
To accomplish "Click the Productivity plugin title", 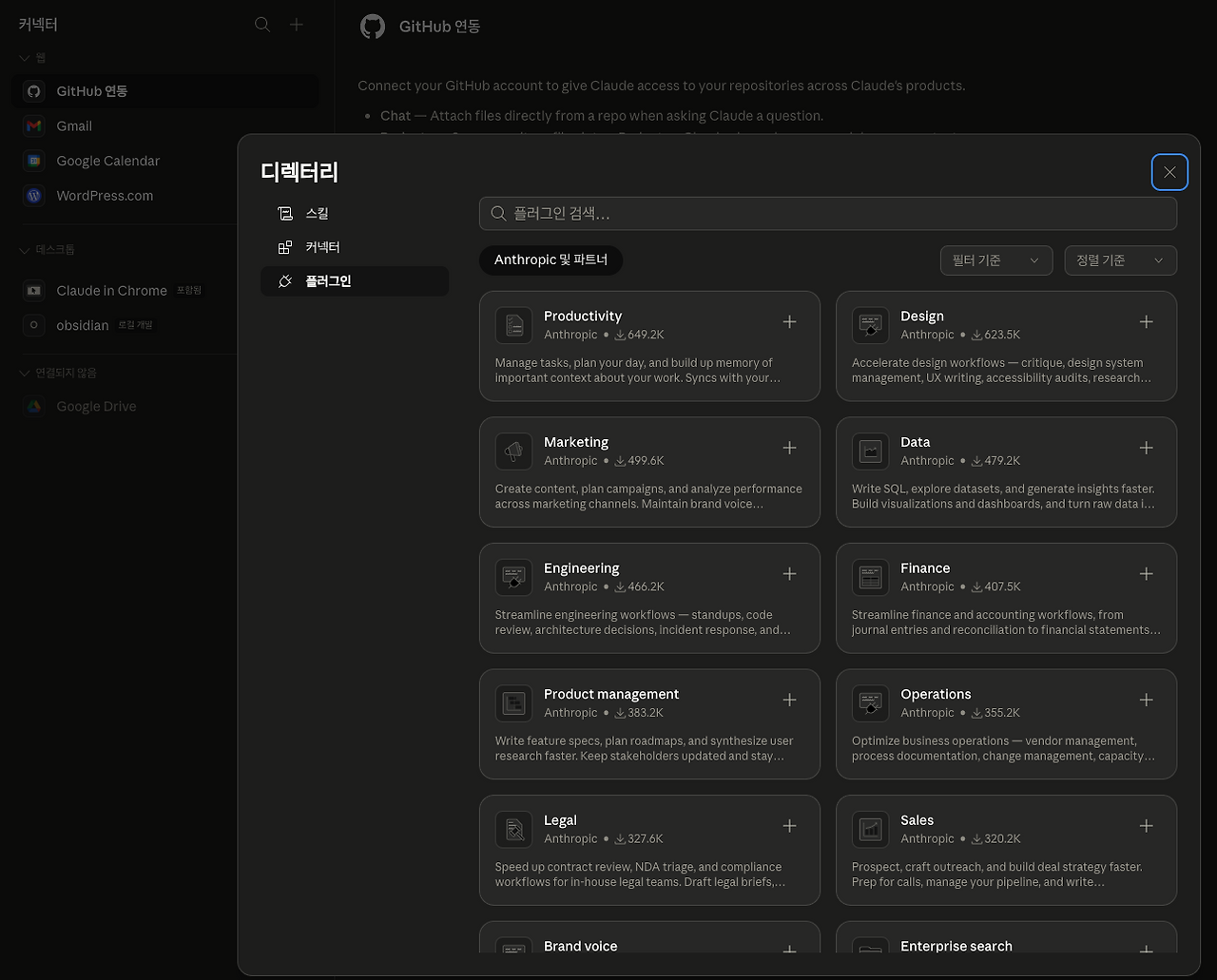I will click(583, 317).
